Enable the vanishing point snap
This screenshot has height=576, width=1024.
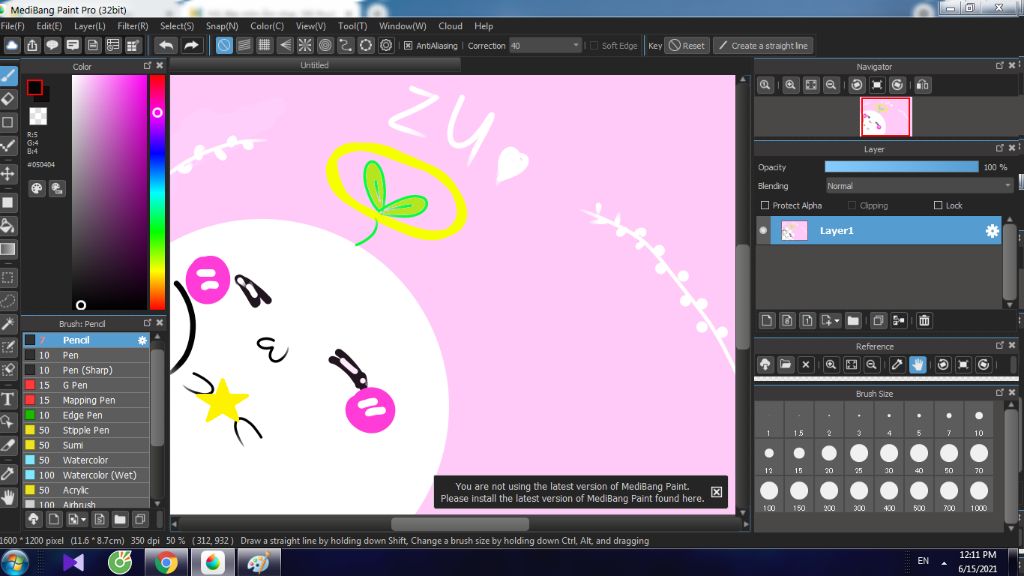coord(285,46)
